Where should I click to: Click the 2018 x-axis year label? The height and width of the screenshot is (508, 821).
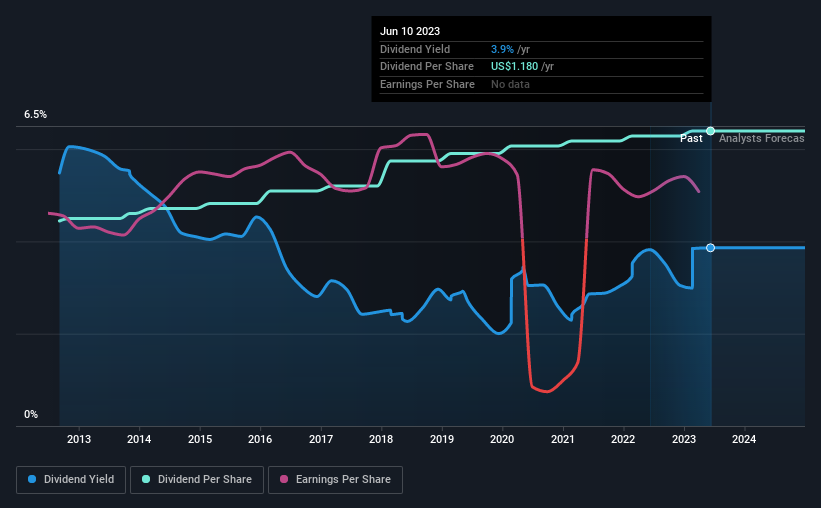pos(381,439)
